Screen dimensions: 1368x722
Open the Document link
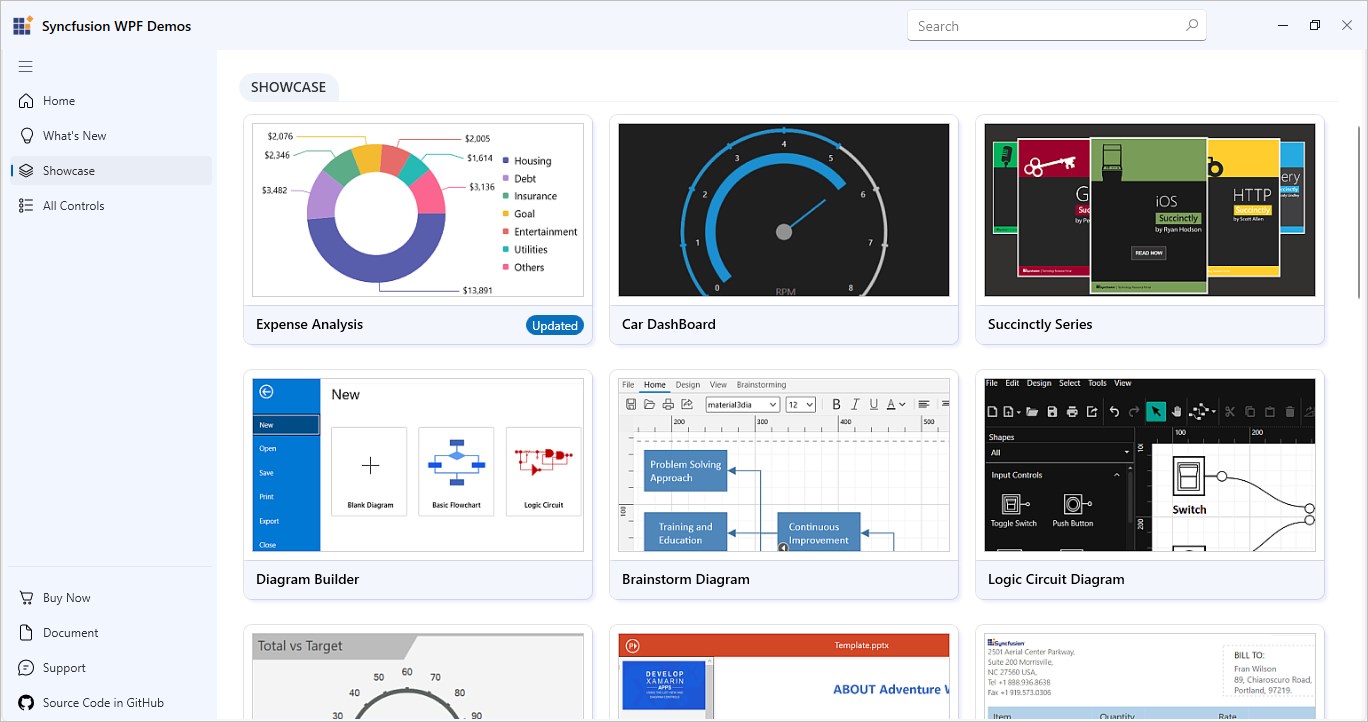pyautogui.click(x=71, y=633)
